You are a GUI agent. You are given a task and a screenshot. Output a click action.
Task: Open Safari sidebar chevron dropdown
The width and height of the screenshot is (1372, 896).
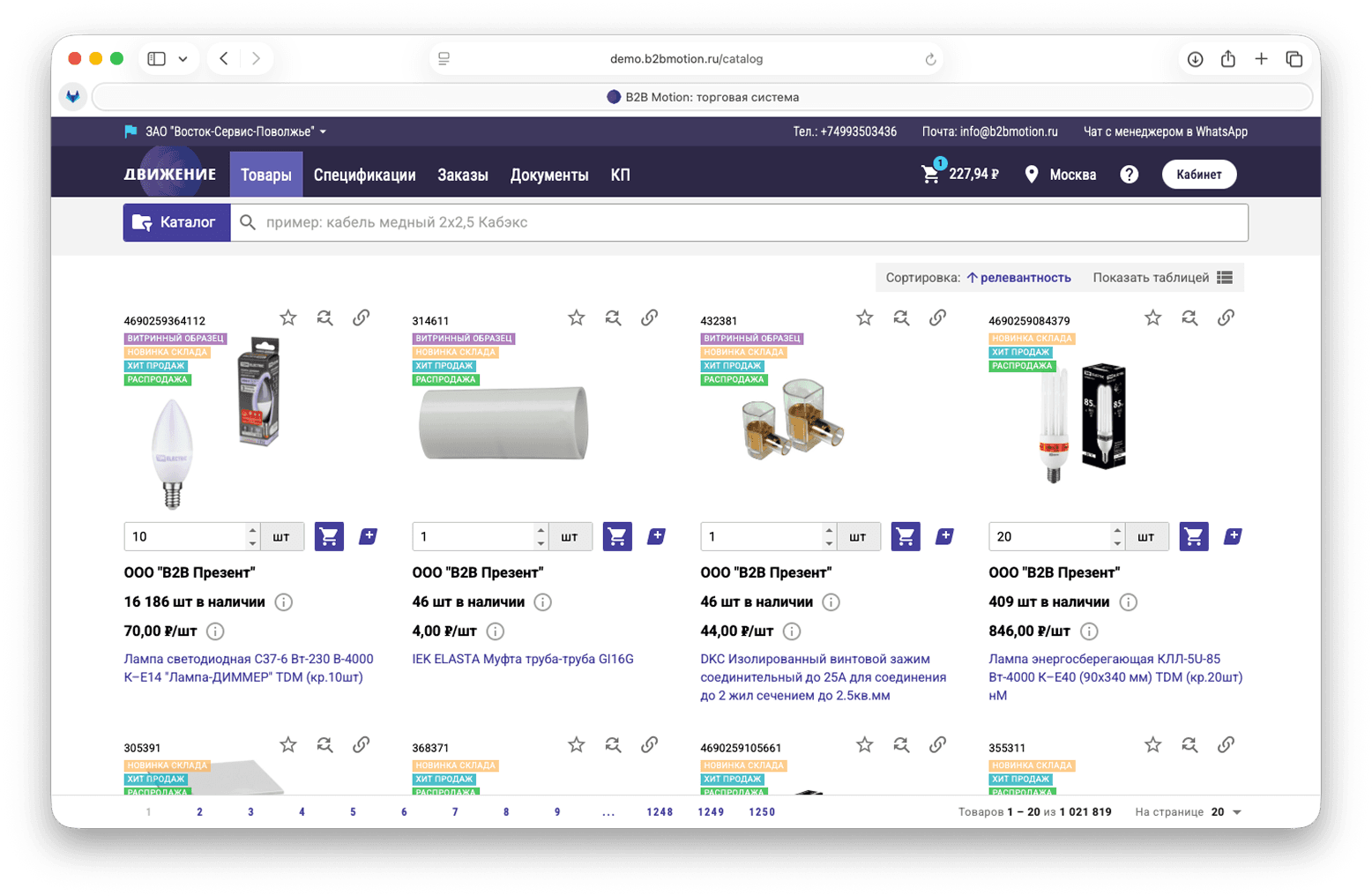point(183,59)
